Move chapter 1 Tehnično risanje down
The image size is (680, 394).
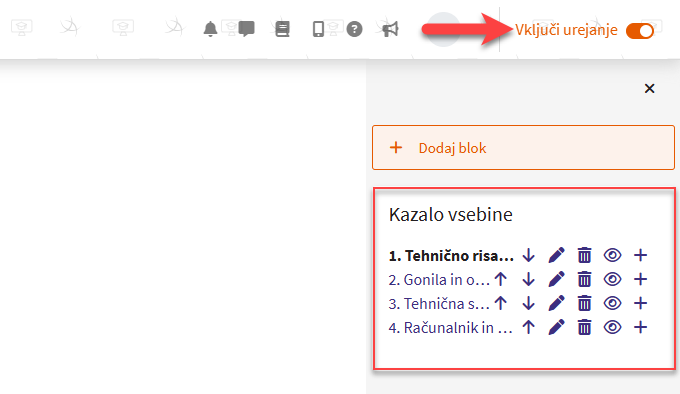click(528, 255)
